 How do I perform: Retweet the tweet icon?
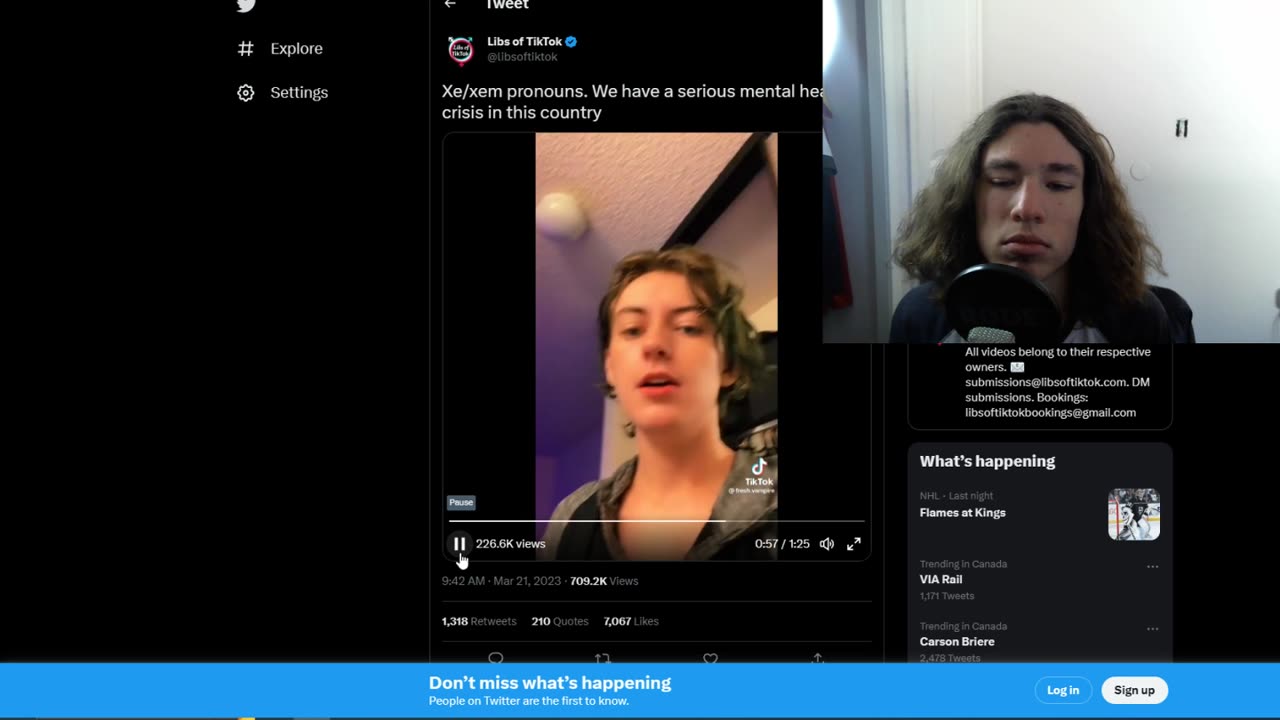602,659
